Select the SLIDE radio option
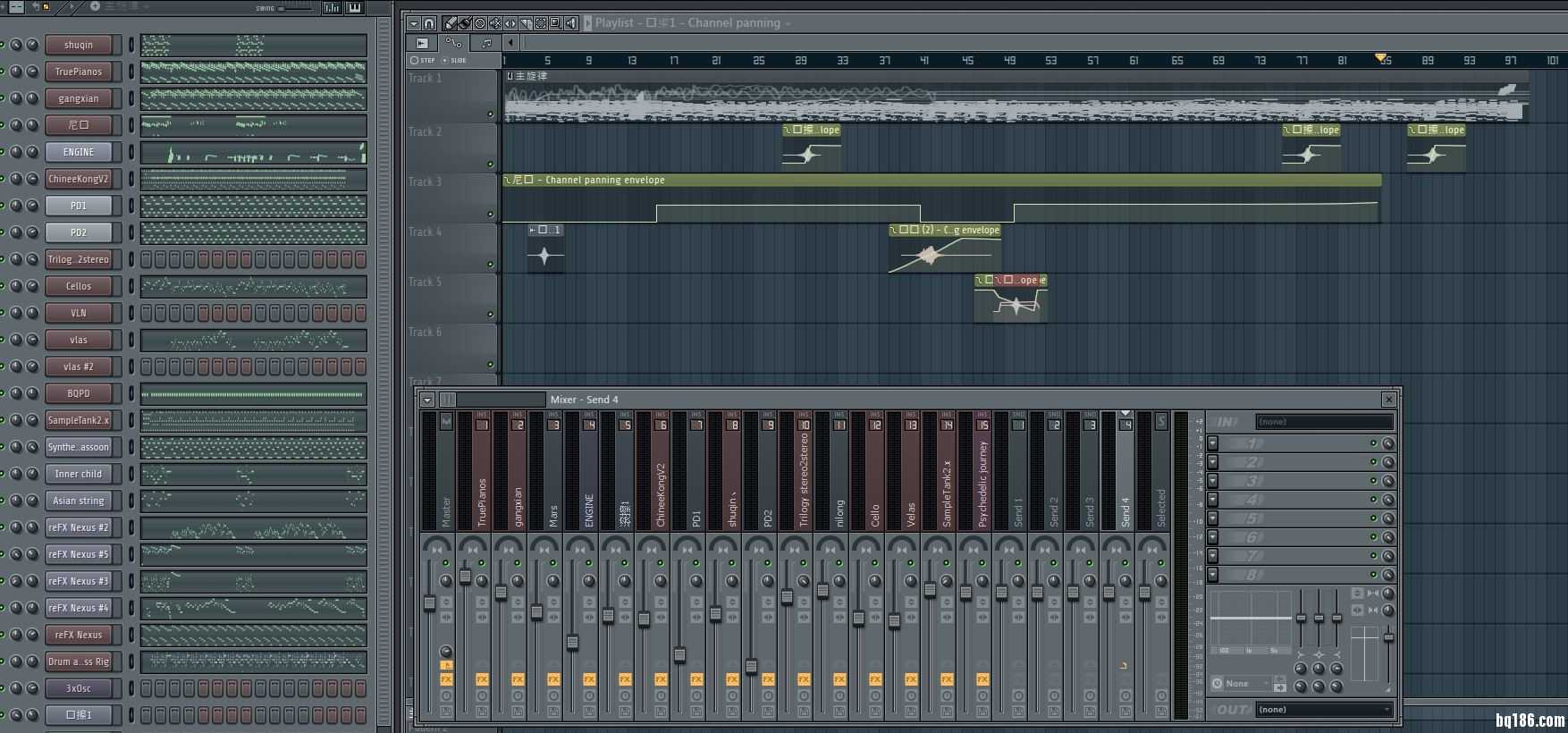This screenshot has height=733, width=1568. (453, 60)
